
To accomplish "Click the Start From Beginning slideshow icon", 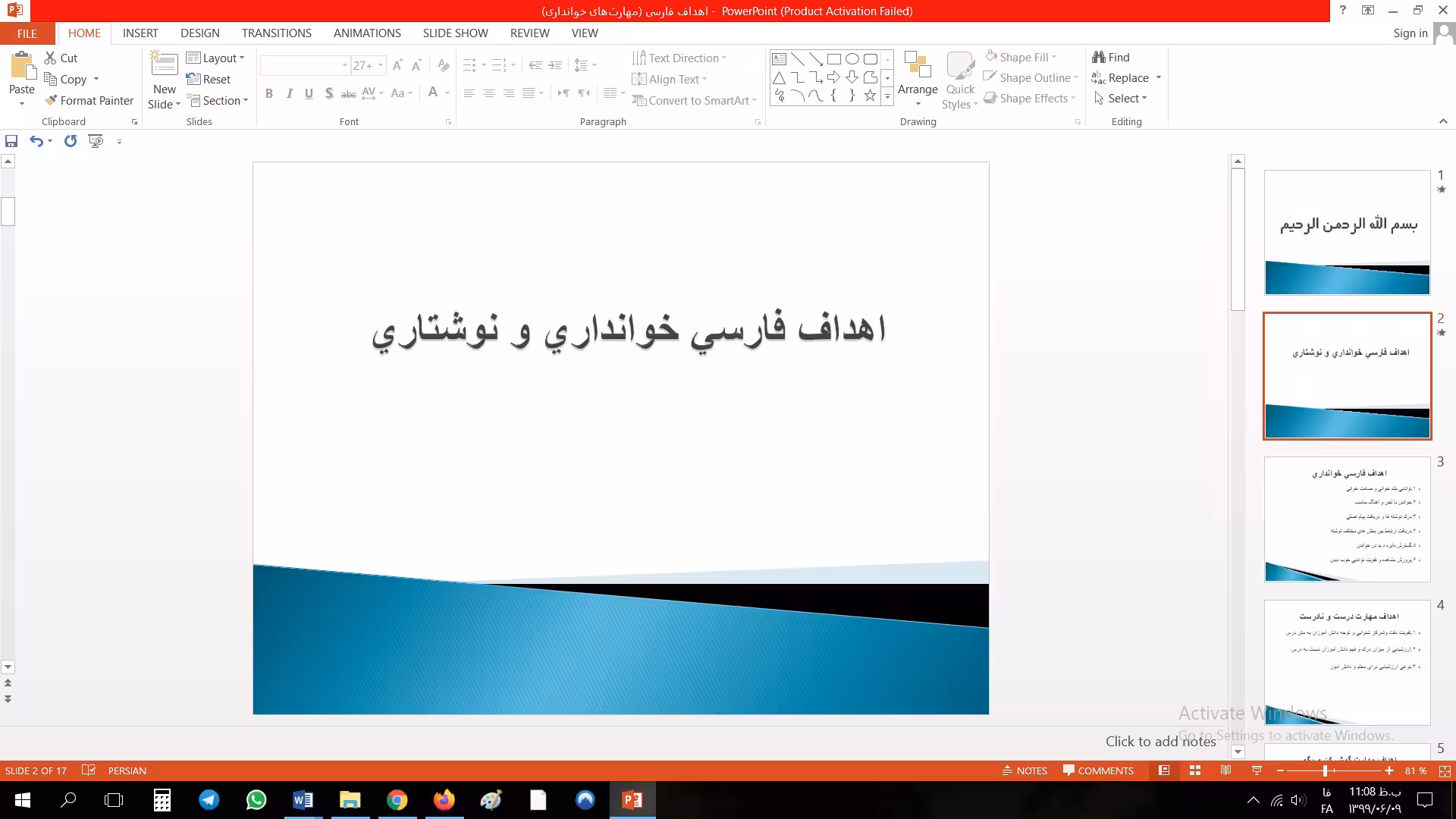I will coord(96,141).
